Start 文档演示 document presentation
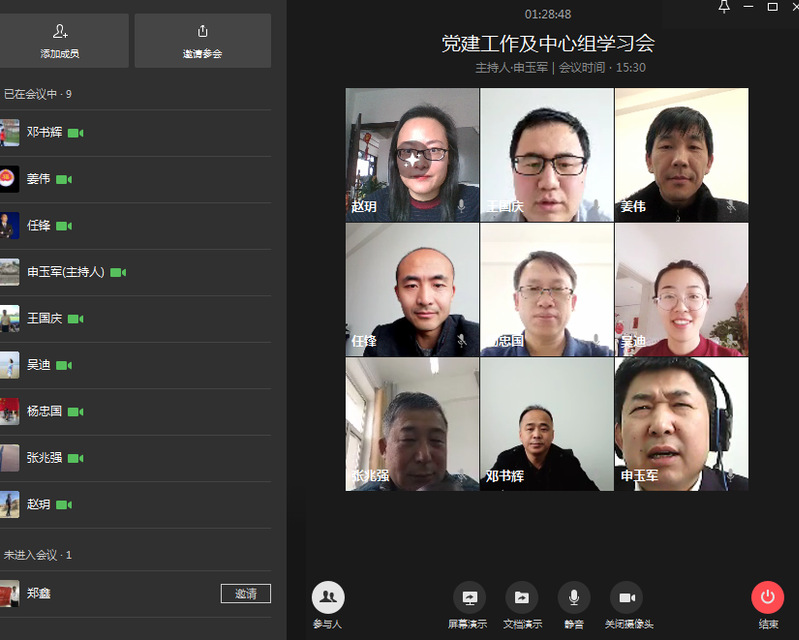The width and height of the screenshot is (799, 640). [521, 598]
